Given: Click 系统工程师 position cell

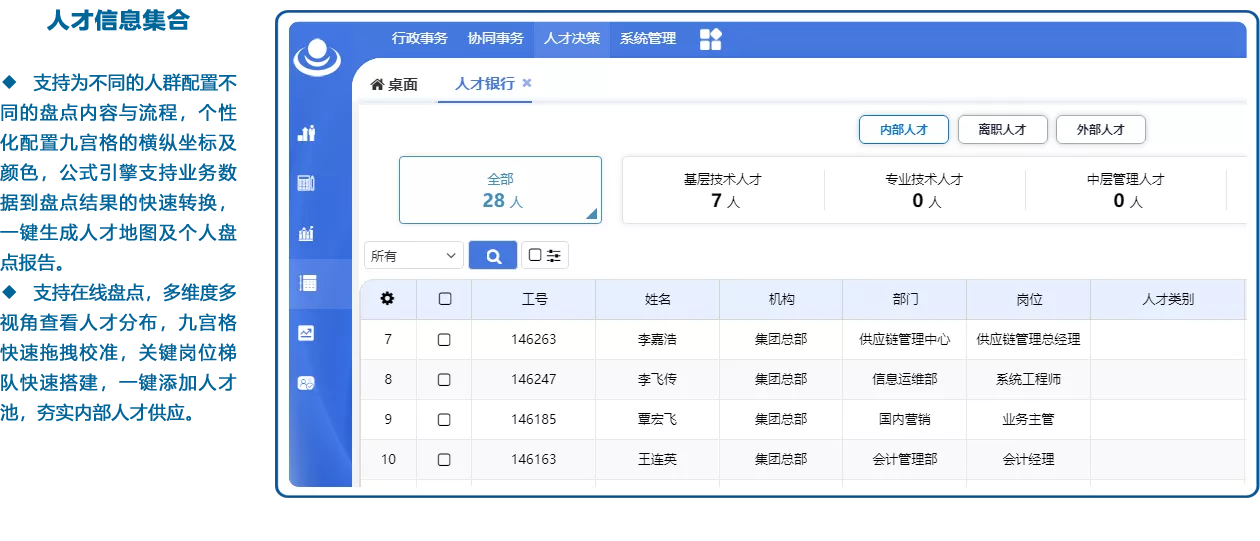Looking at the screenshot, I should [x=1029, y=380].
